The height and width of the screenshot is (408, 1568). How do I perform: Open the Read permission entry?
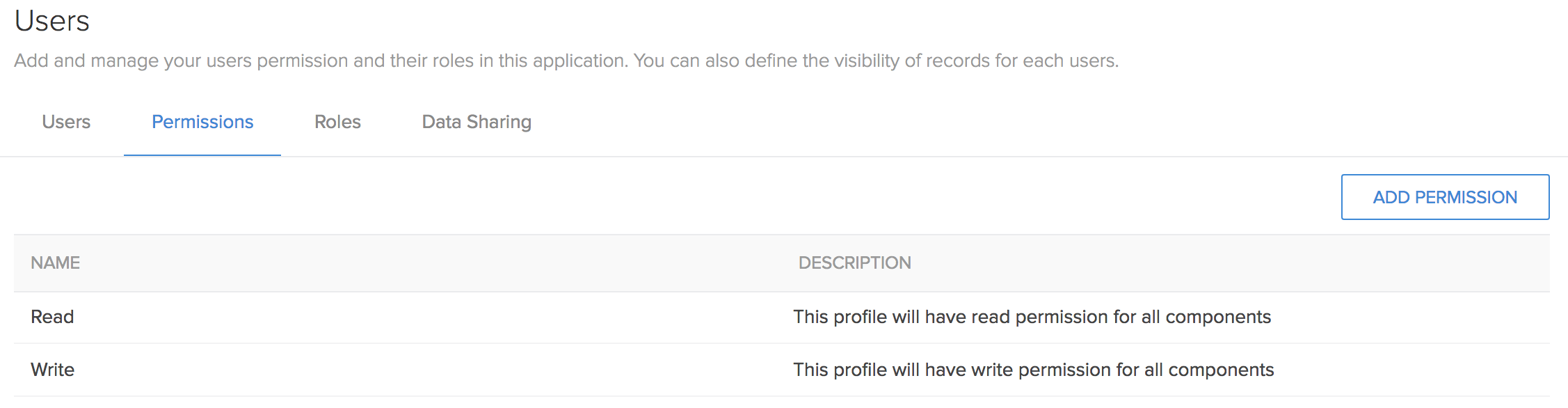coord(52,317)
